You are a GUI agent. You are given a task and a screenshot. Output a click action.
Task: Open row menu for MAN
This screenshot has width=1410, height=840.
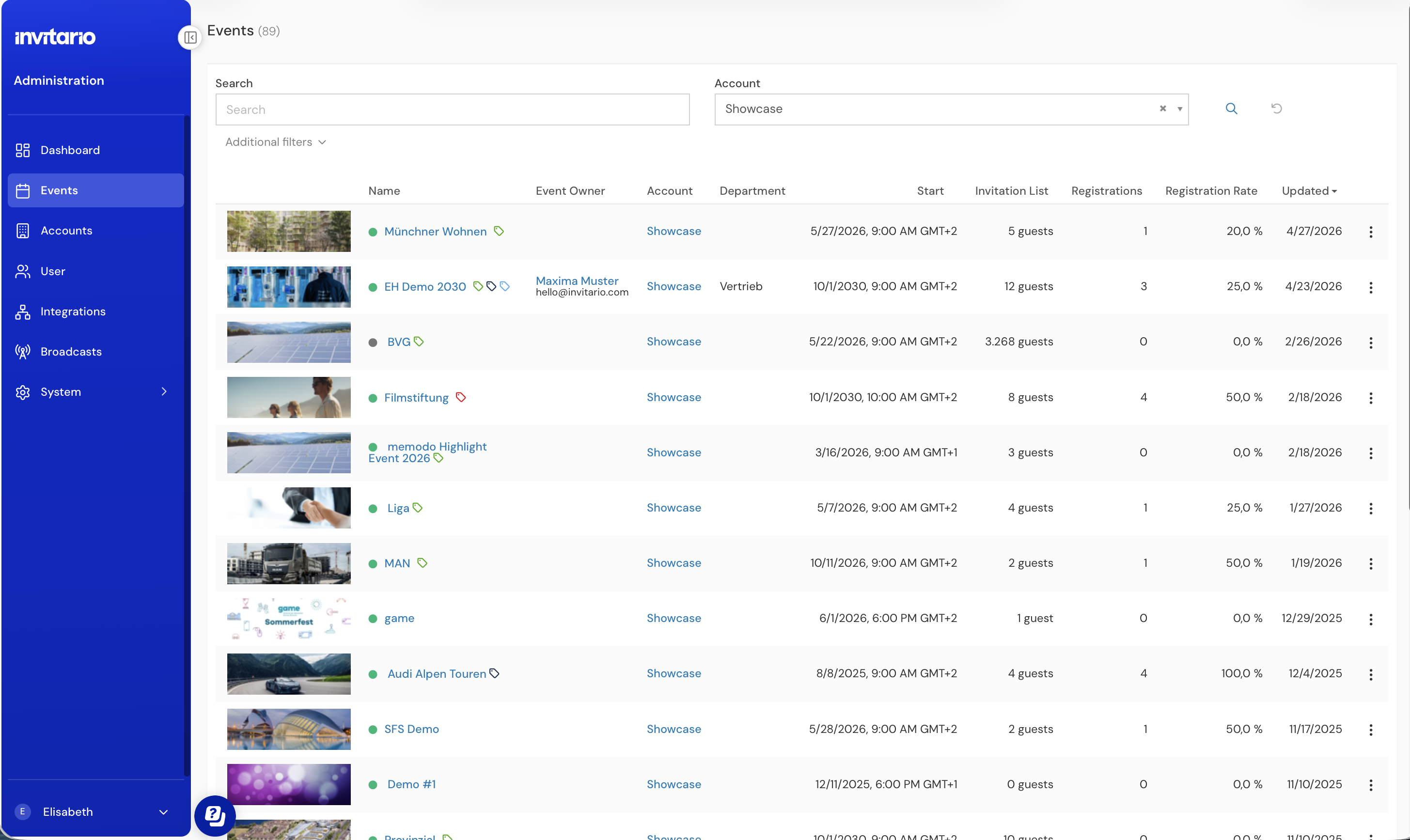click(1371, 564)
